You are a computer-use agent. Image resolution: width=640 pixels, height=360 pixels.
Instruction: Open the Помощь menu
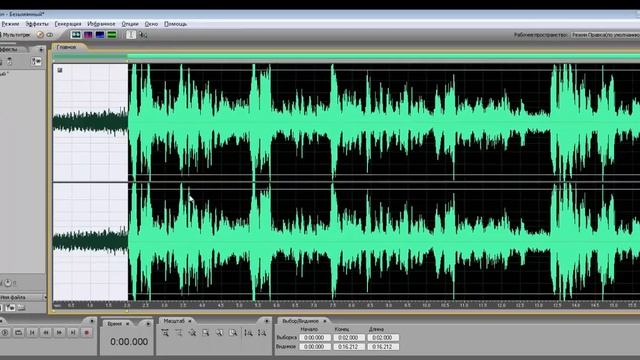[x=176, y=24]
